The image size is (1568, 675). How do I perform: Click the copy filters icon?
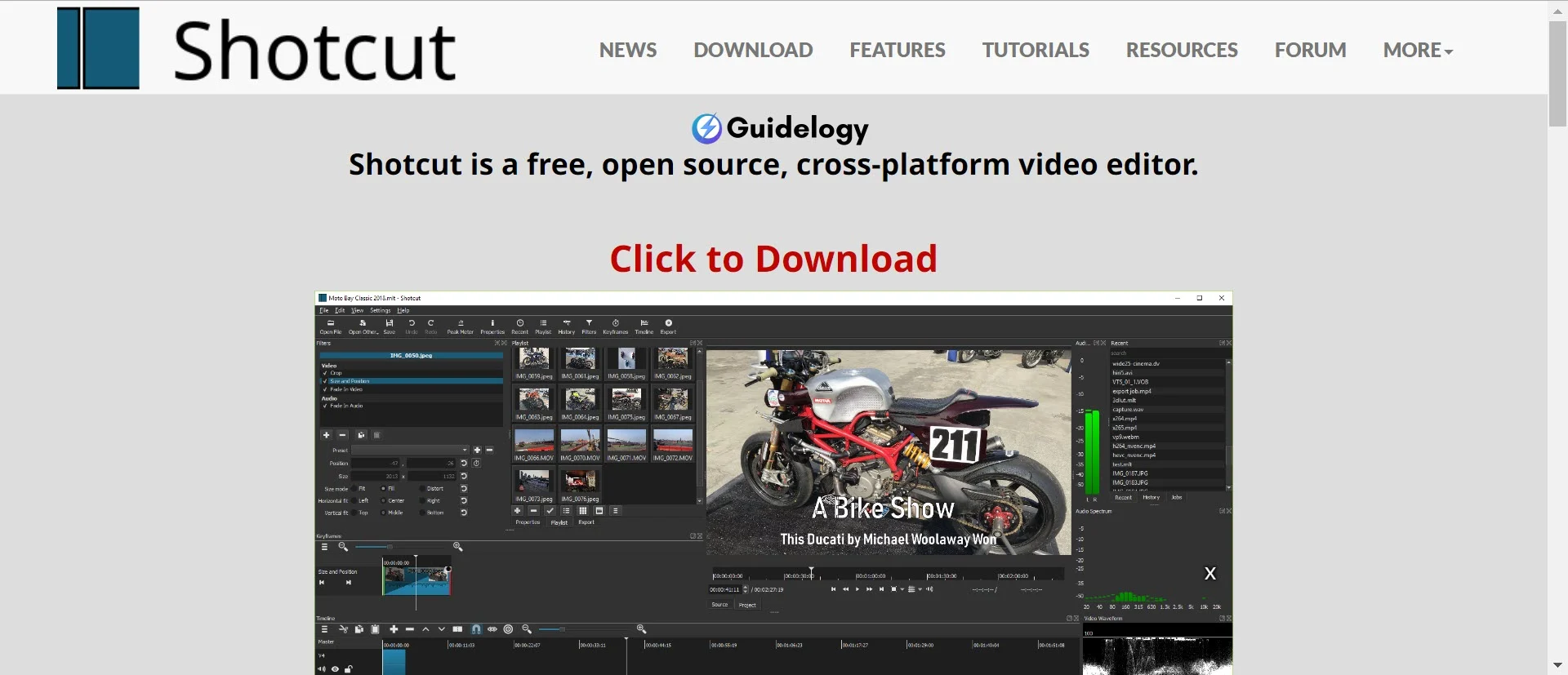(361, 435)
